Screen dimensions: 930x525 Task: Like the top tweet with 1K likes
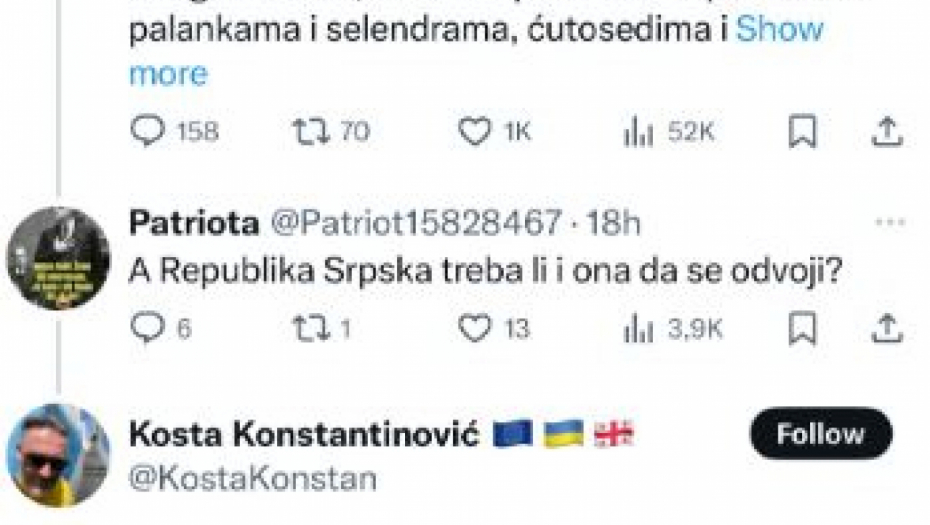[x=474, y=132]
